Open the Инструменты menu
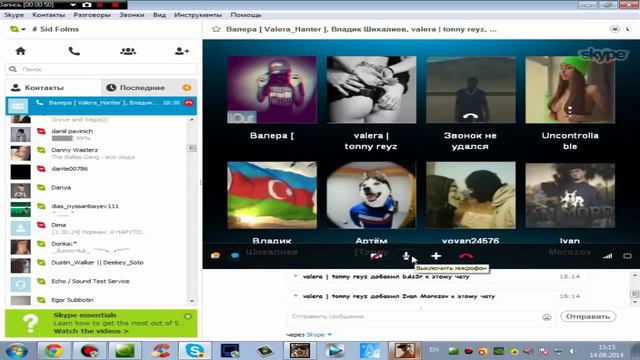Screen dimensions: 640x360 point(198,15)
